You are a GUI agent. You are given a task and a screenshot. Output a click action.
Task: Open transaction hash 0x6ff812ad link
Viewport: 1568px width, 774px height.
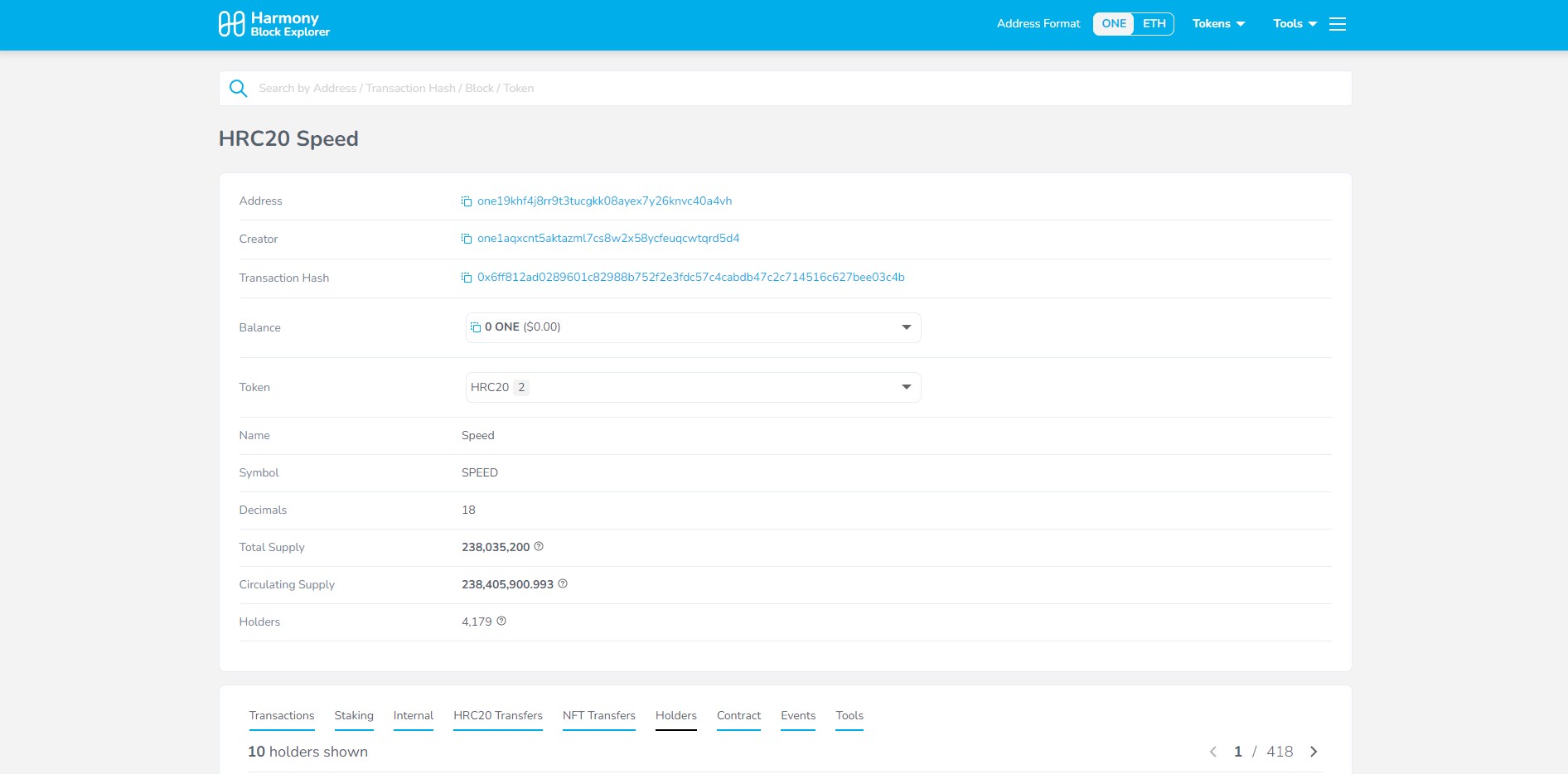(691, 278)
